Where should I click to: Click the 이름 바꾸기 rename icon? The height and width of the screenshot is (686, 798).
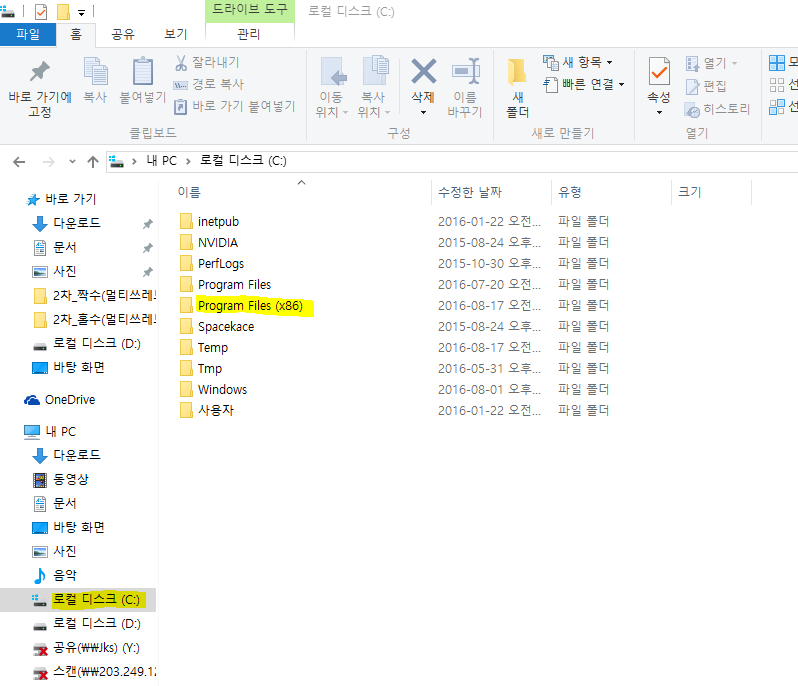465,72
